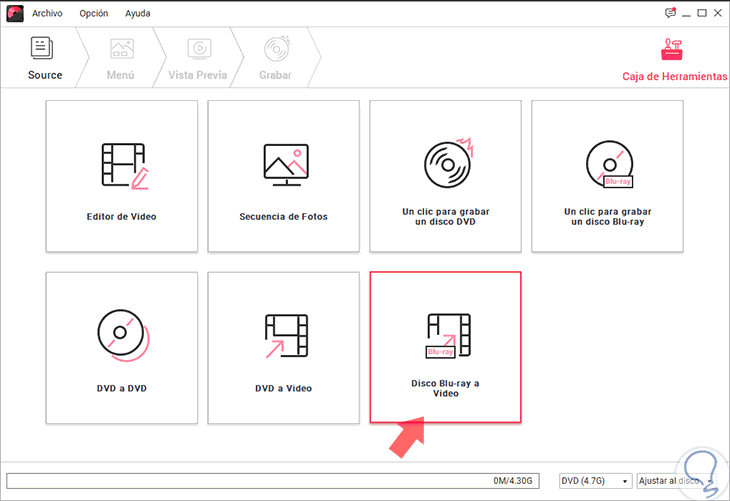
Task: Go to the Menú step
Action: pyautogui.click(x=121, y=58)
